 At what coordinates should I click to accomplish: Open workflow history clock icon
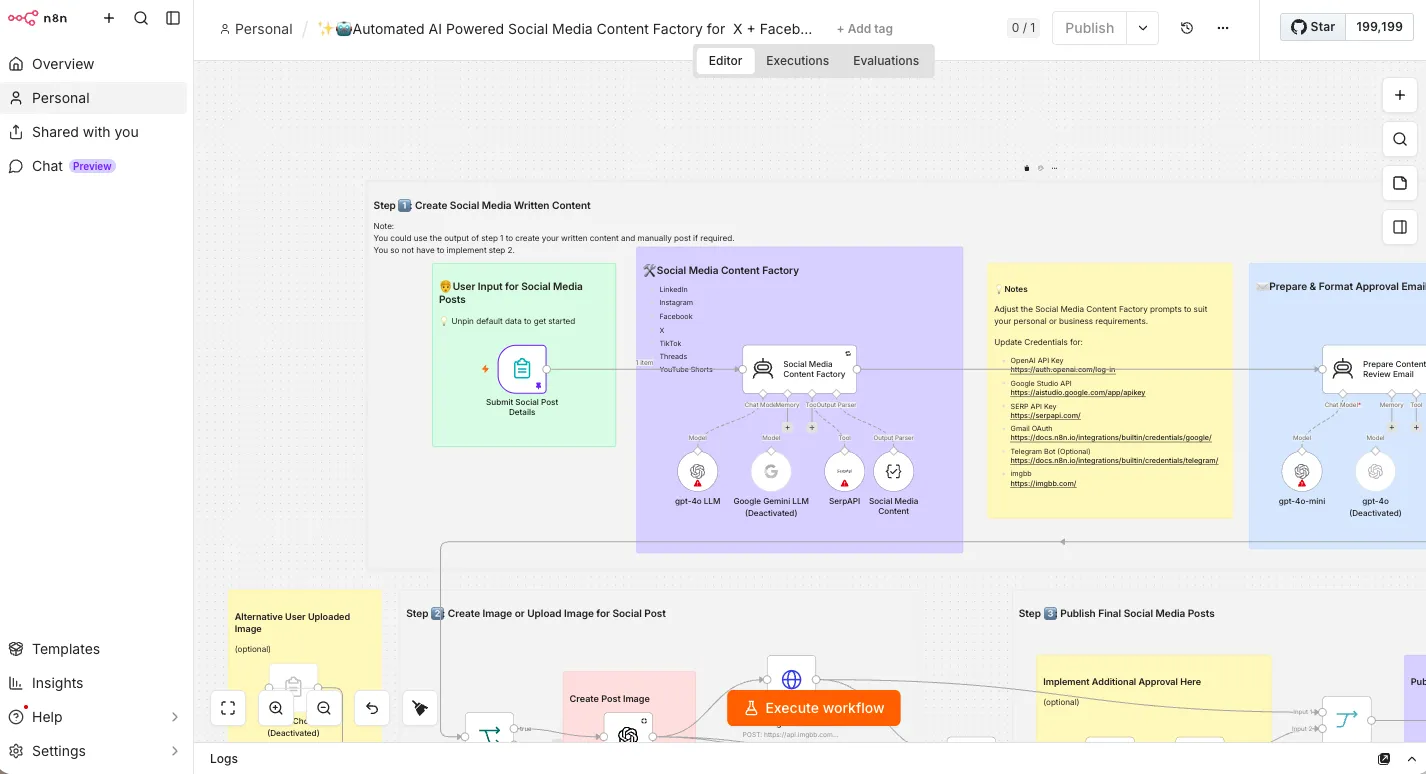pyautogui.click(x=1187, y=28)
